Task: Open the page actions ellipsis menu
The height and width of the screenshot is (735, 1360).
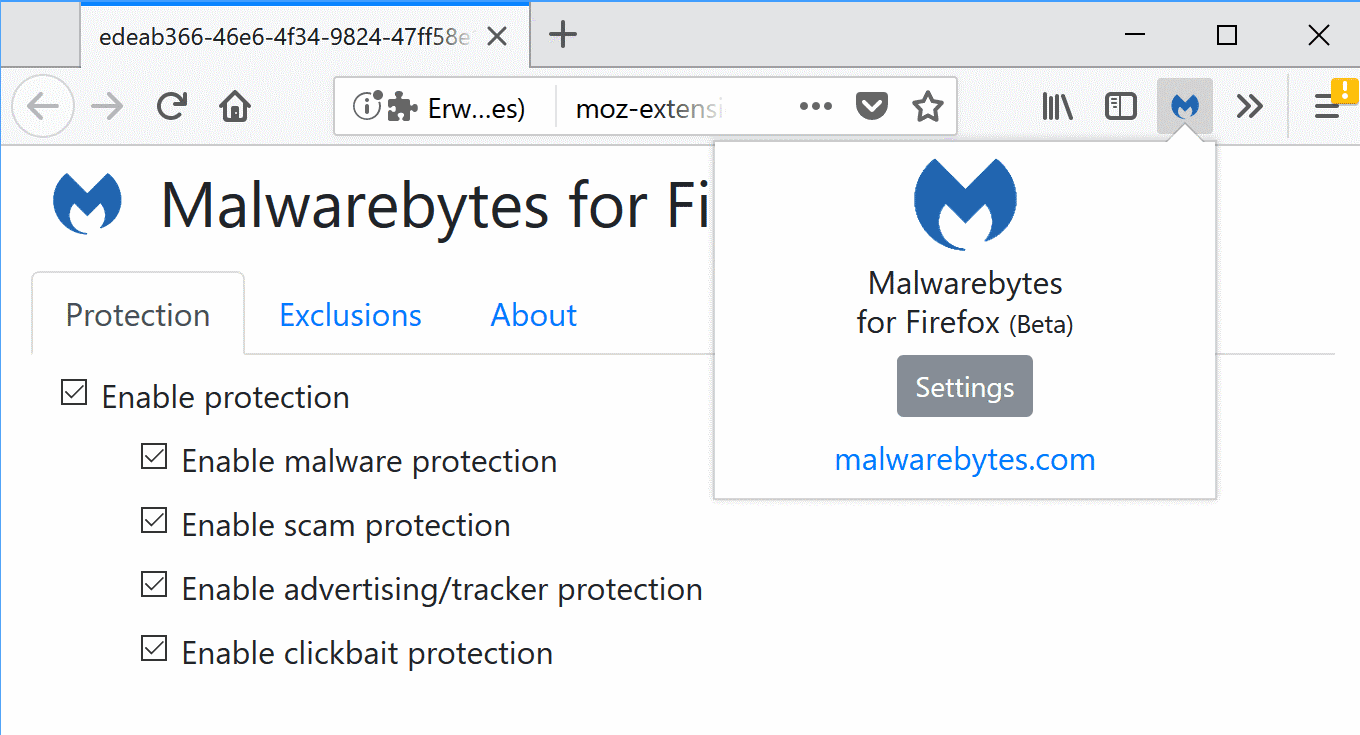Action: [815, 105]
